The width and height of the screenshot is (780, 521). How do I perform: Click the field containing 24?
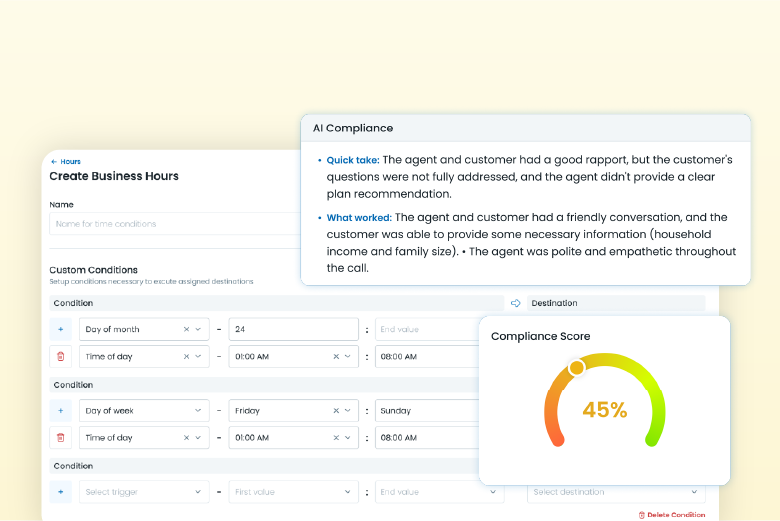[x=293, y=329]
